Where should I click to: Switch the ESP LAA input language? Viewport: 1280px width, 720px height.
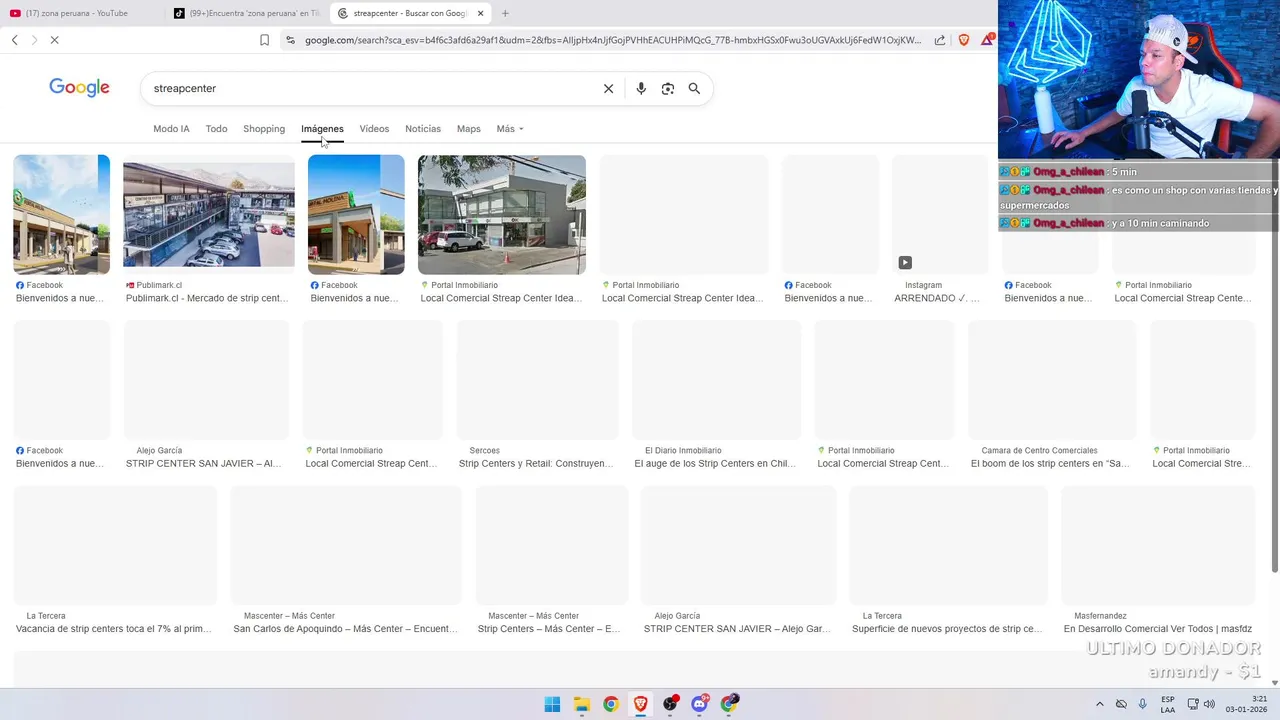pyautogui.click(x=1168, y=704)
